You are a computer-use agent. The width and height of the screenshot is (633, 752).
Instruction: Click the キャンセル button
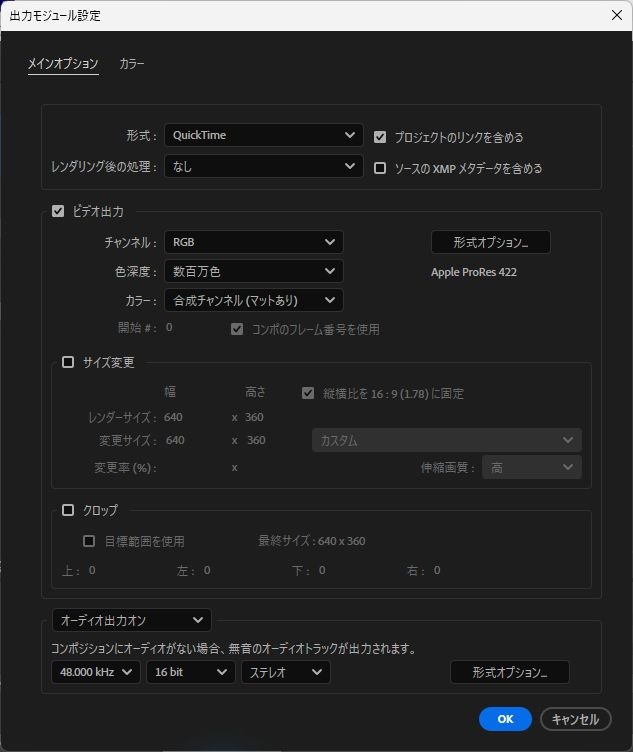coord(575,719)
